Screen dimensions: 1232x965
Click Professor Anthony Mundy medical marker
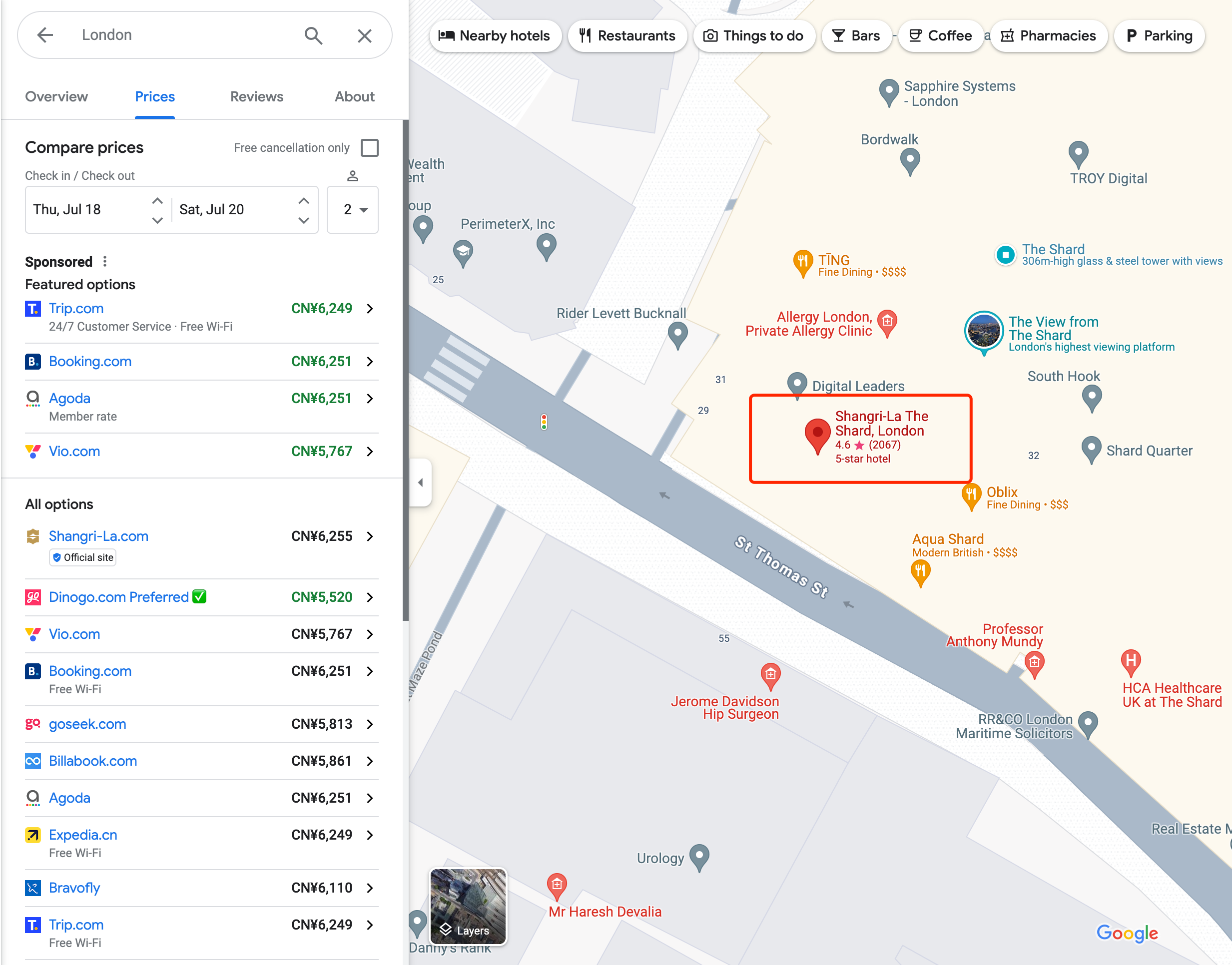[1034, 664]
